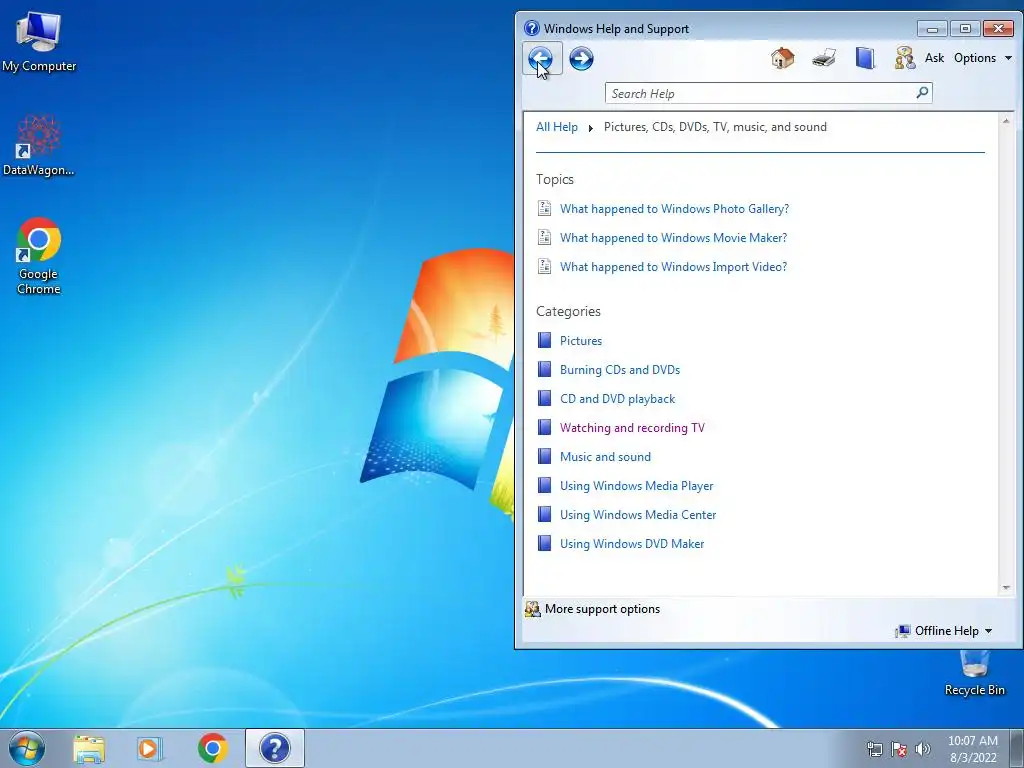The image size is (1024, 768).
Task: Click the Ask button text
Action: [x=934, y=58]
